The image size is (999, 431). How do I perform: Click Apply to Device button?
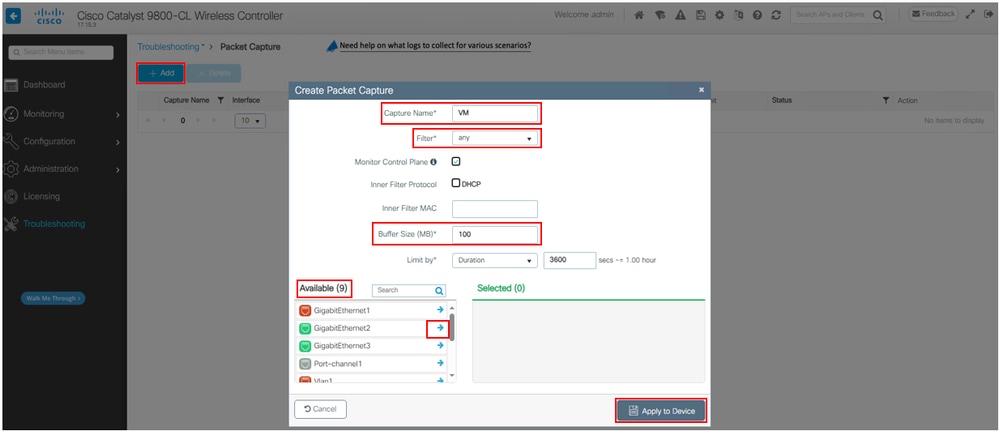[x=661, y=411]
